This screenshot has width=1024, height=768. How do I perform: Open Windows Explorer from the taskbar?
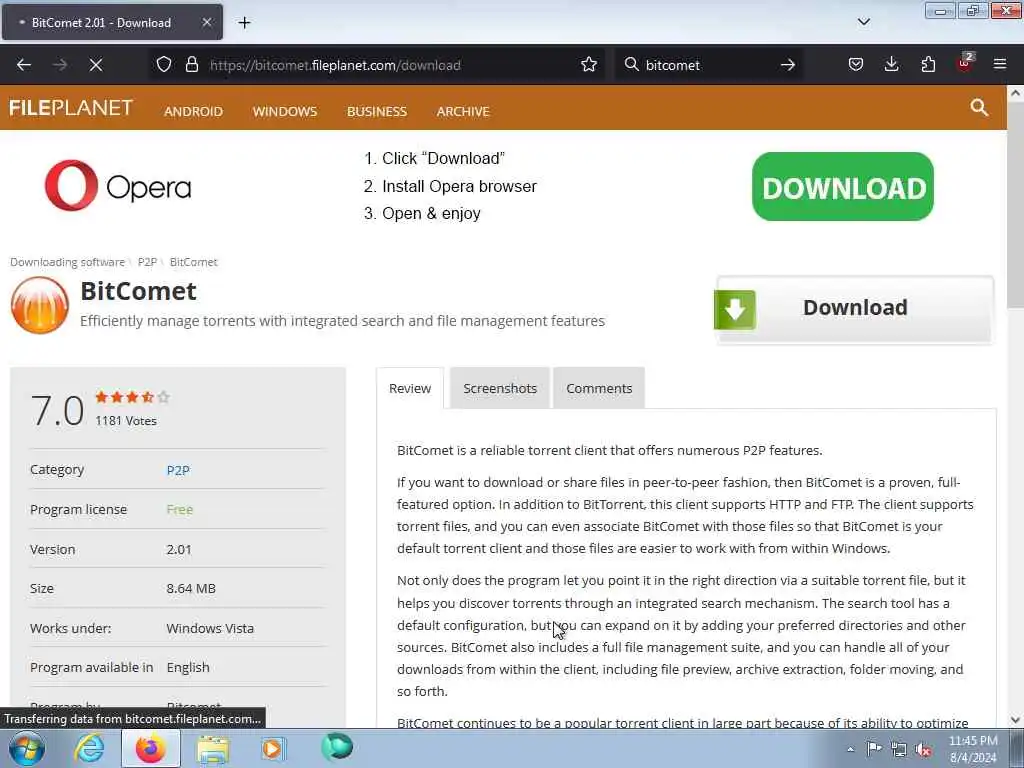click(x=212, y=750)
